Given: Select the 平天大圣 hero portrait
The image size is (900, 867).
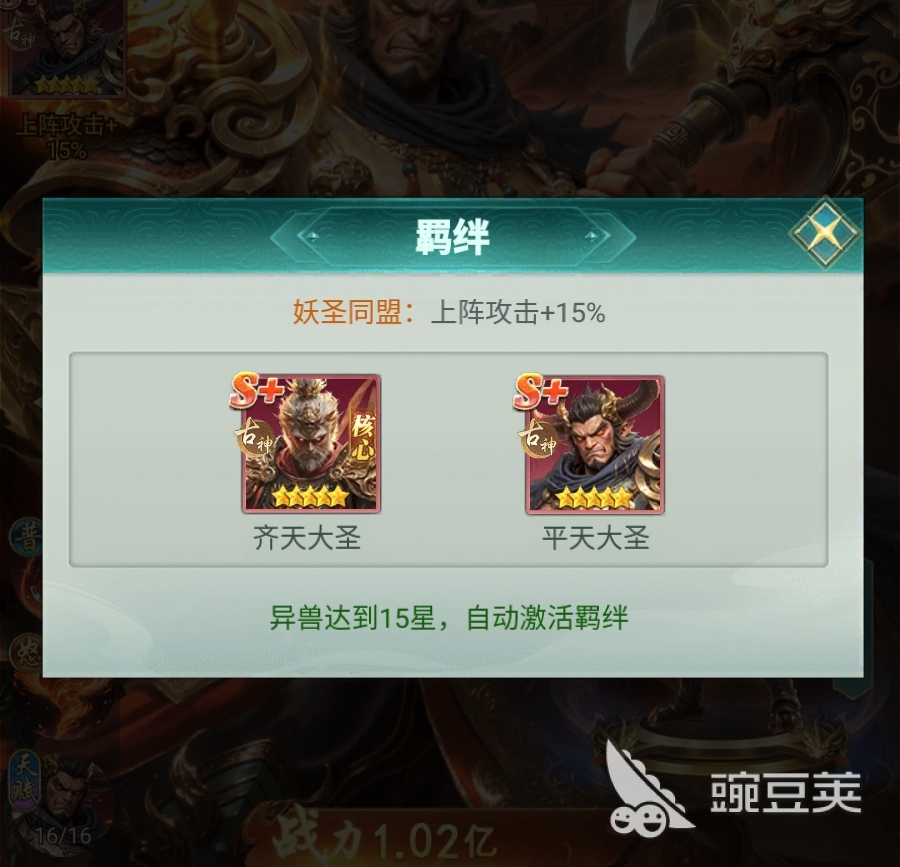Looking at the screenshot, I should pos(595,444).
